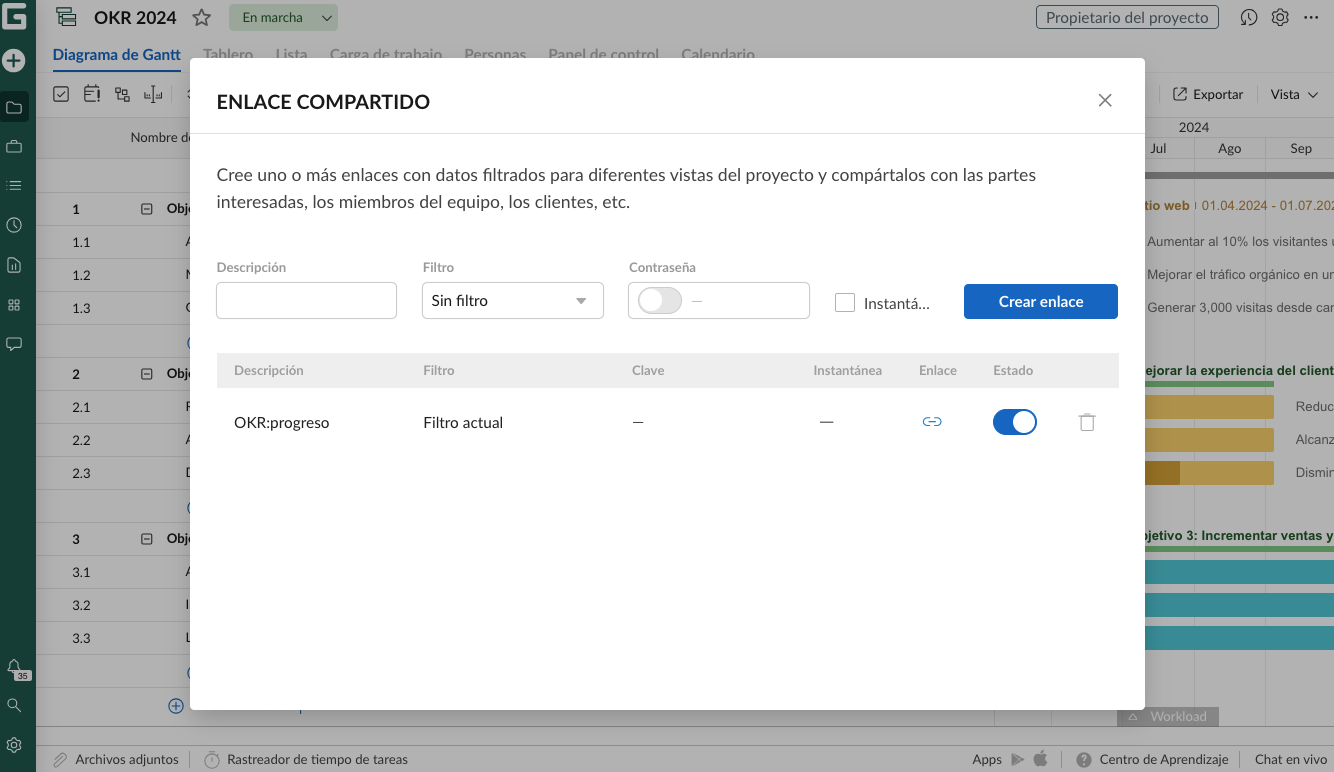
Task: Open the briefcase portfolio icon in the sidebar
Action: point(14,147)
